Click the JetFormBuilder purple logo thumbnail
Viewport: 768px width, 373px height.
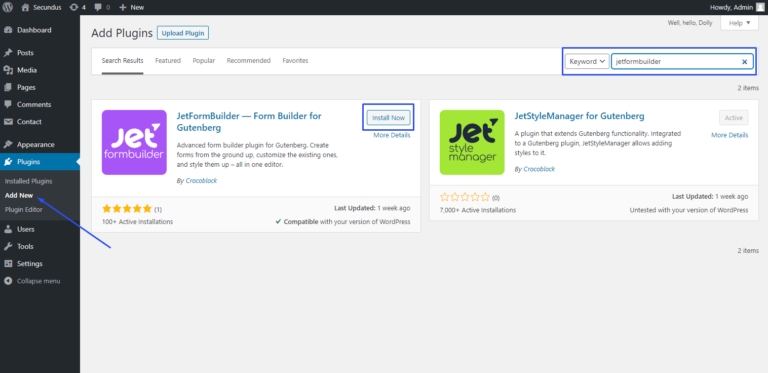point(134,142)
